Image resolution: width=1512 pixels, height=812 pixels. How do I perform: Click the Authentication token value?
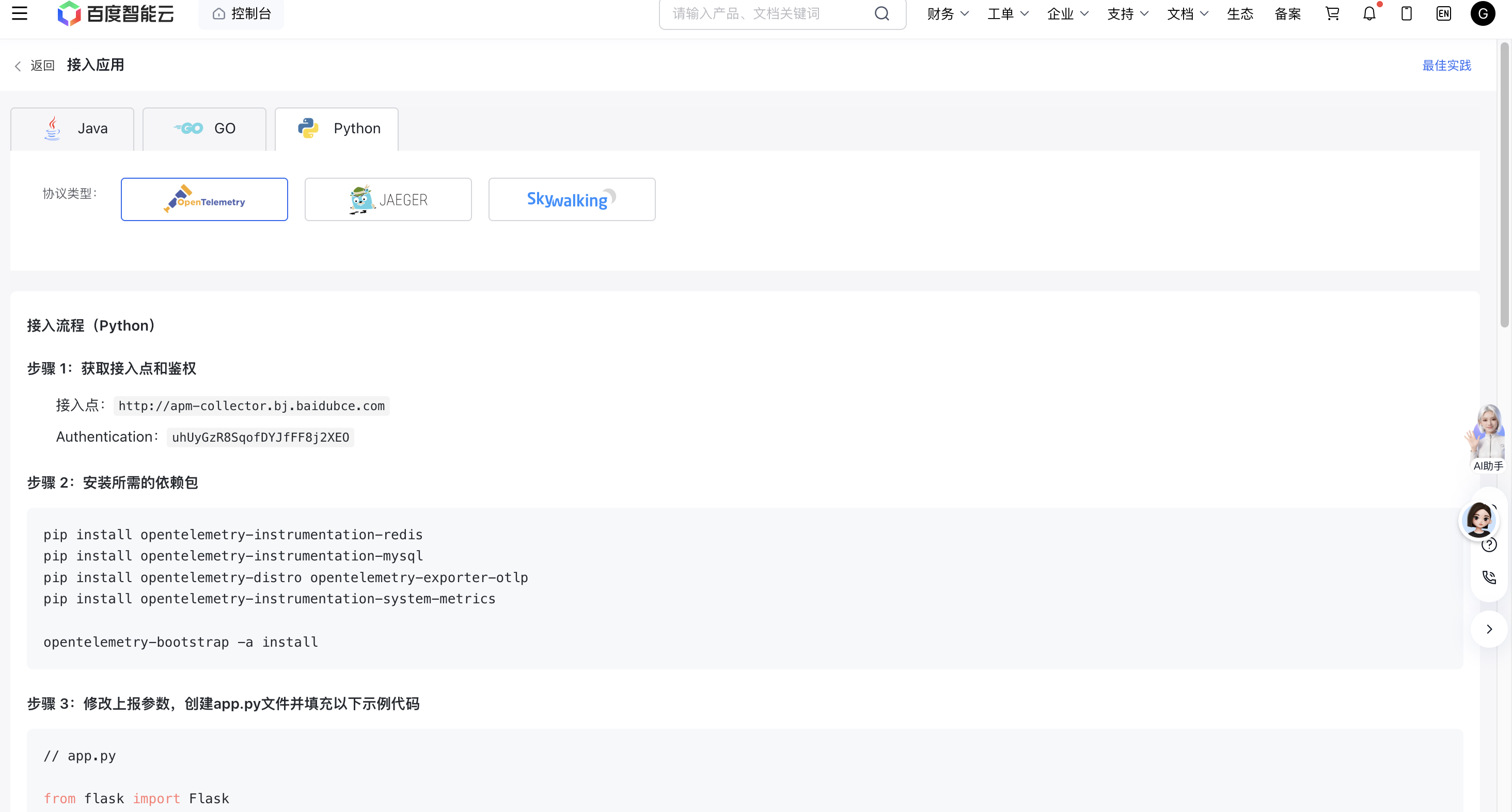pos(260,438)
